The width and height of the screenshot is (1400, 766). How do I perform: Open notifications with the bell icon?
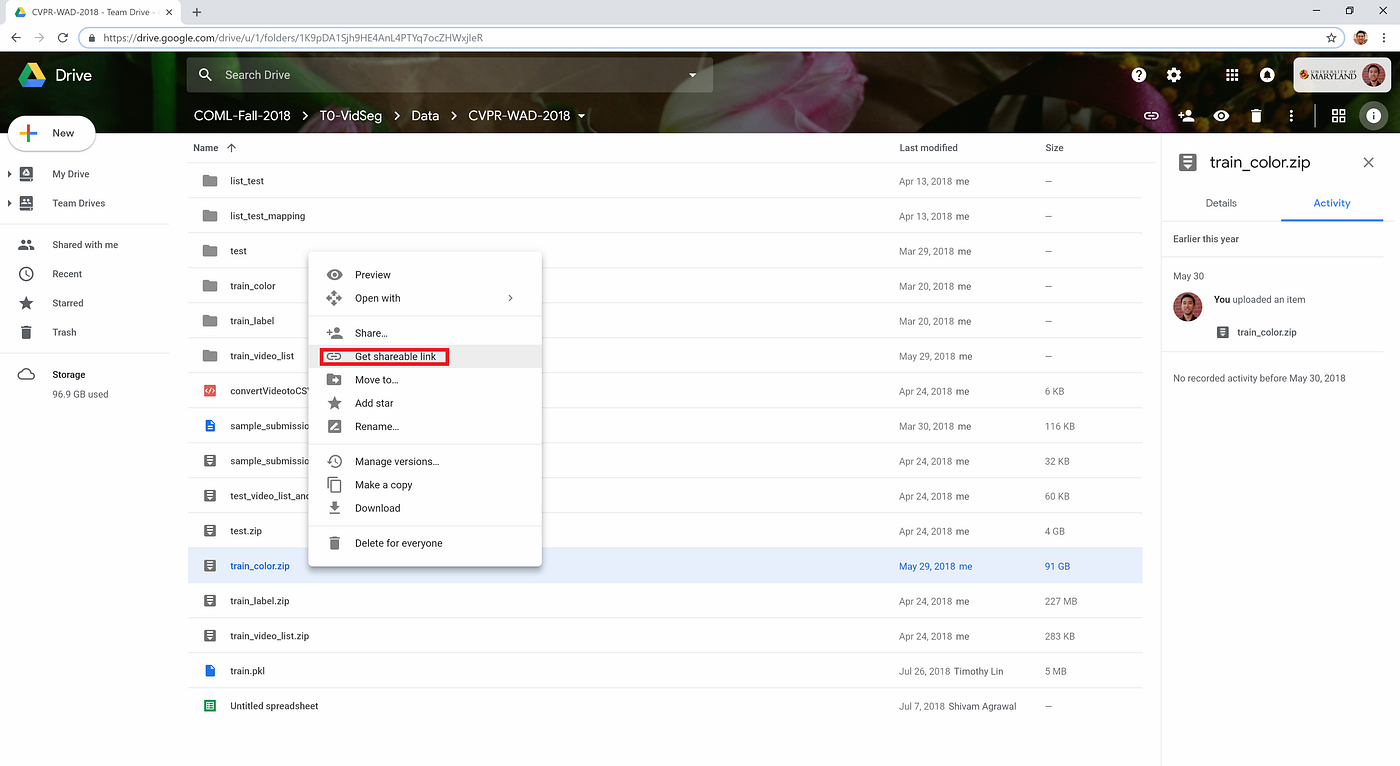point(1267,74)
